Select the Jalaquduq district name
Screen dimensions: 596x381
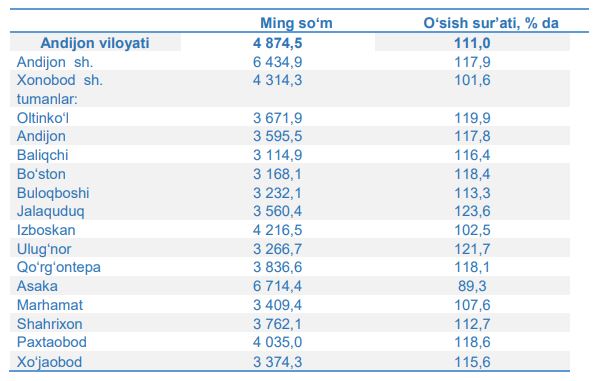pos(51,211)
